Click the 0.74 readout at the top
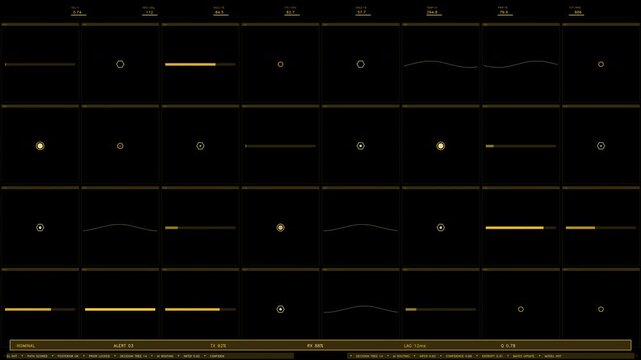The image size is (641, 360). tap(77, 12)
